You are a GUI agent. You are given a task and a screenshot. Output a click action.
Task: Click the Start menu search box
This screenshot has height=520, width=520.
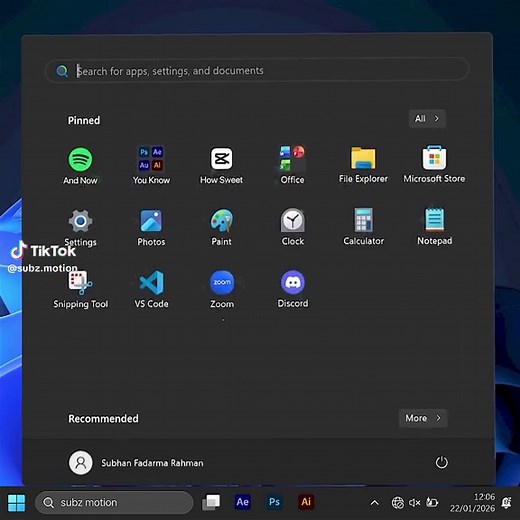tap(257, 70)
